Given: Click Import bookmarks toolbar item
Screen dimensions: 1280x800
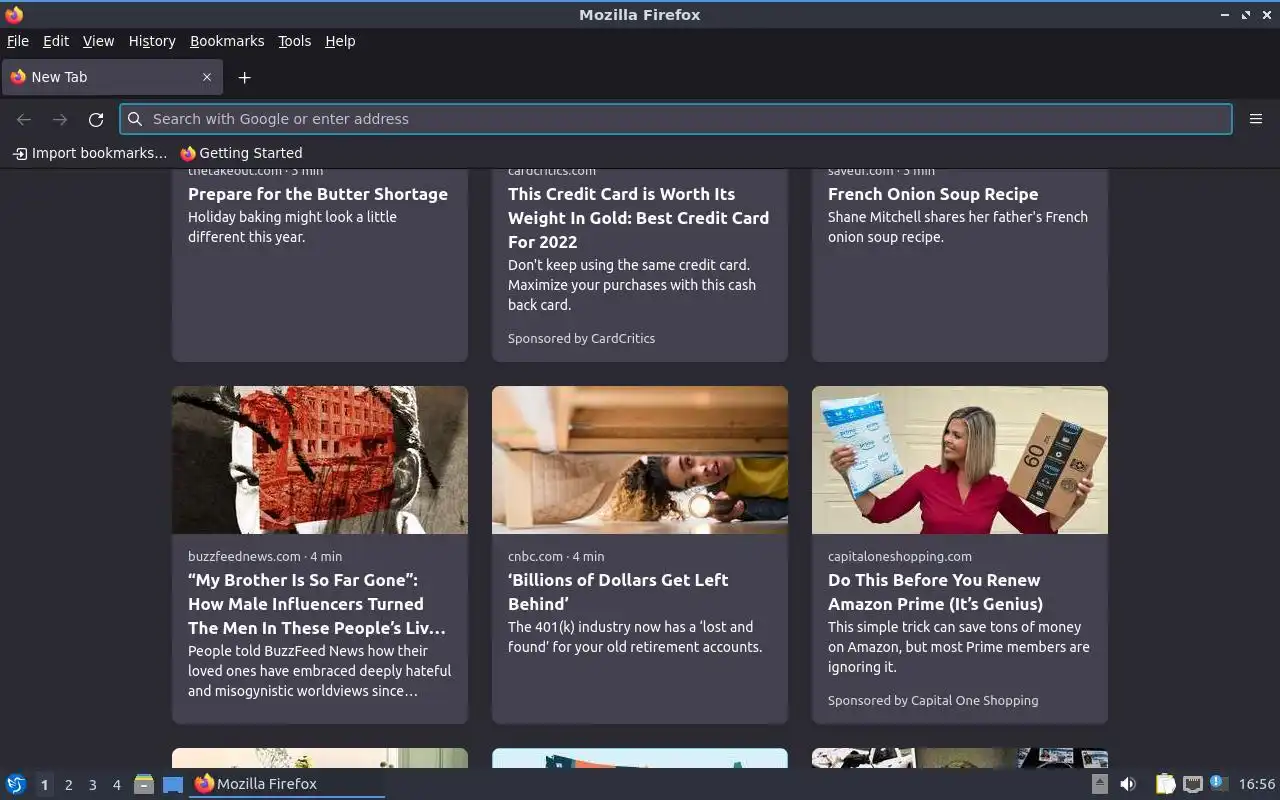Looking at the screenshot, I should (x=90, y=153).
